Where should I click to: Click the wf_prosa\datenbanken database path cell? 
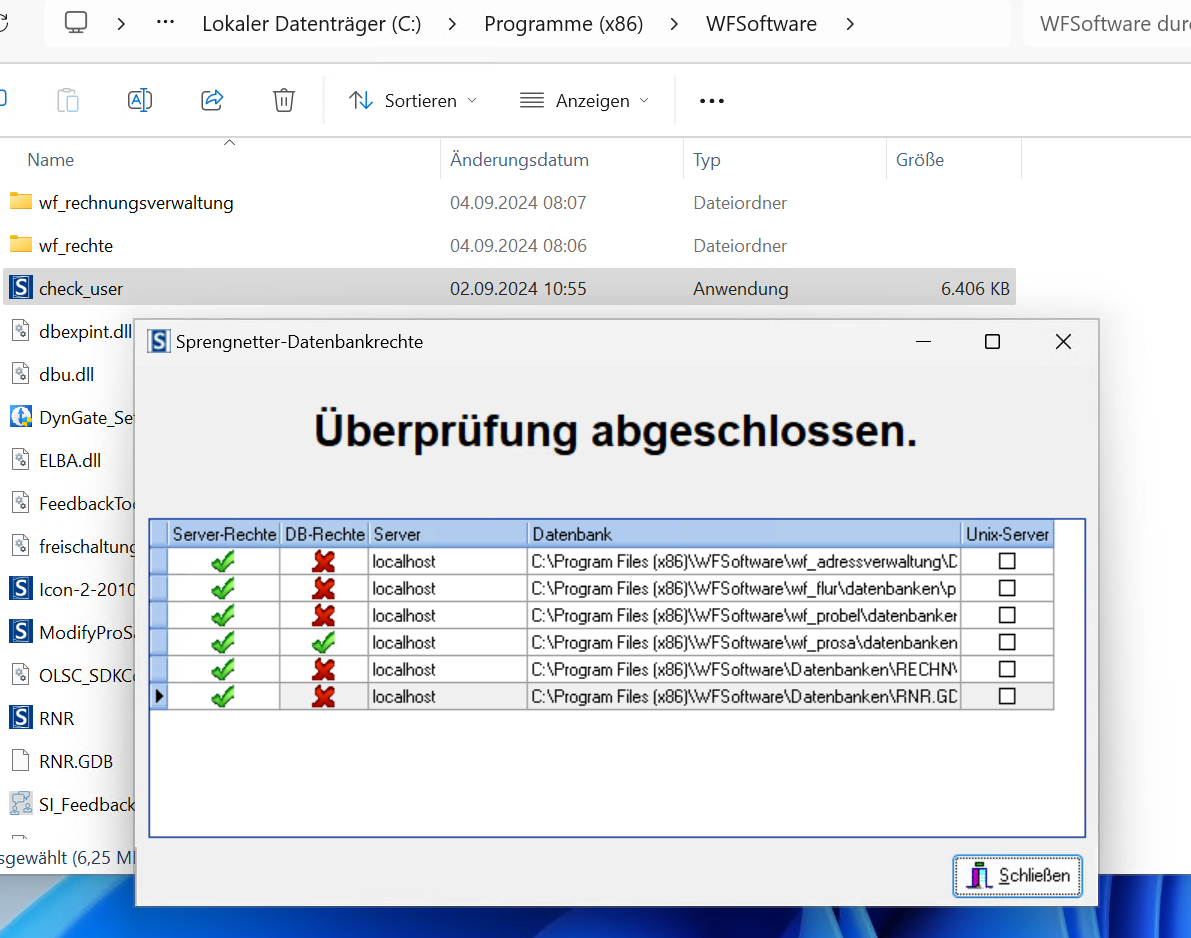pyautogui.click(x=744, y=643)
